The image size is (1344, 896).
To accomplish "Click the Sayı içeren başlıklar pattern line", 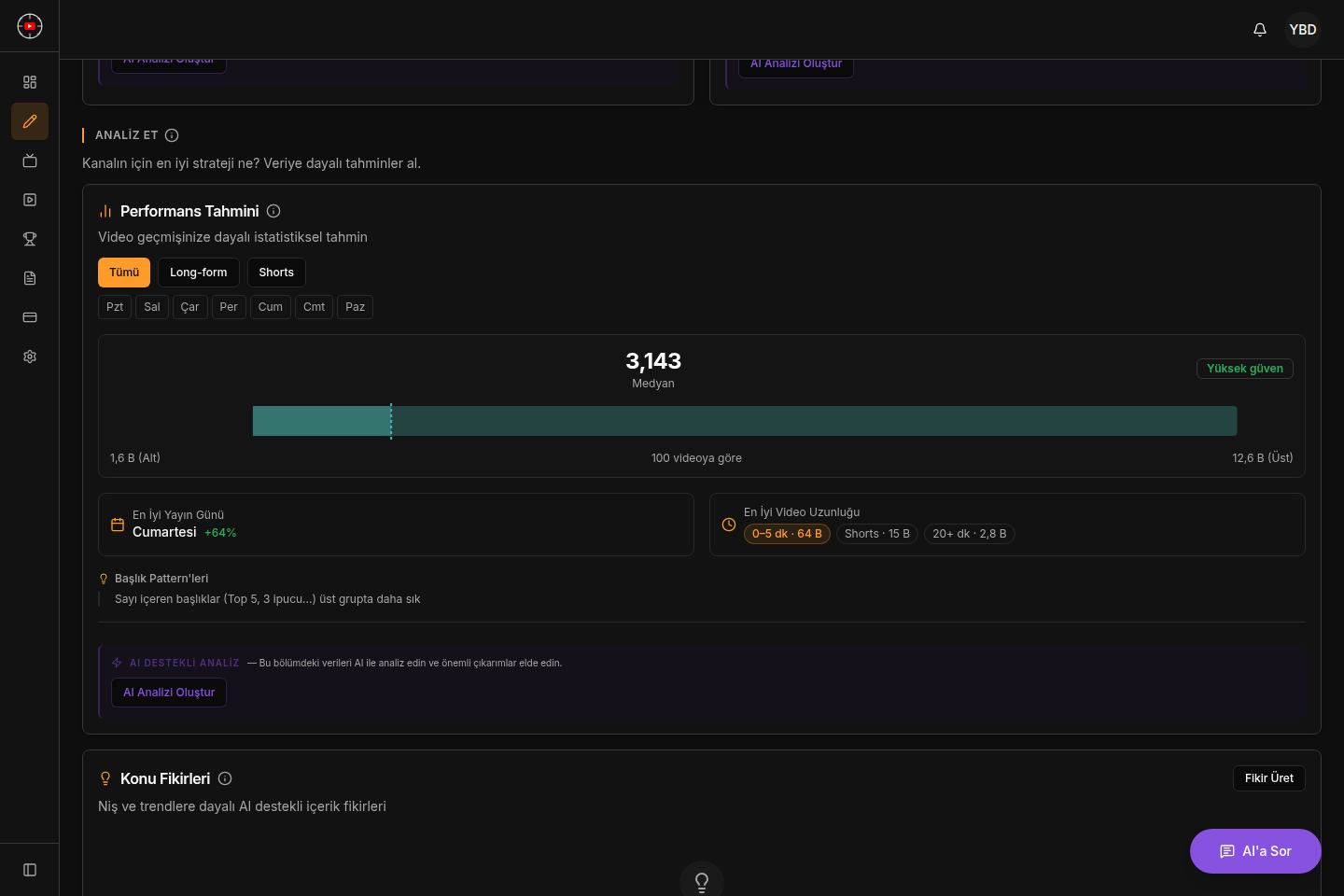I will pos(268,599).
